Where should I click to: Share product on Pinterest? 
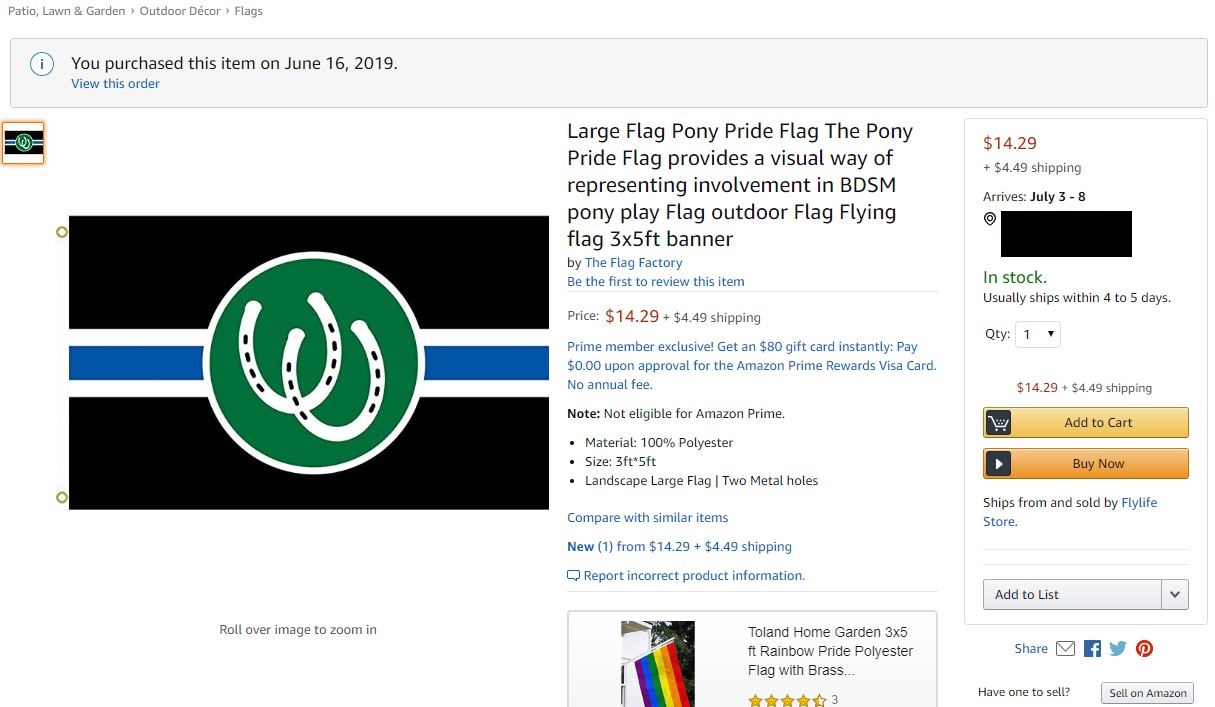(1144, 648)
